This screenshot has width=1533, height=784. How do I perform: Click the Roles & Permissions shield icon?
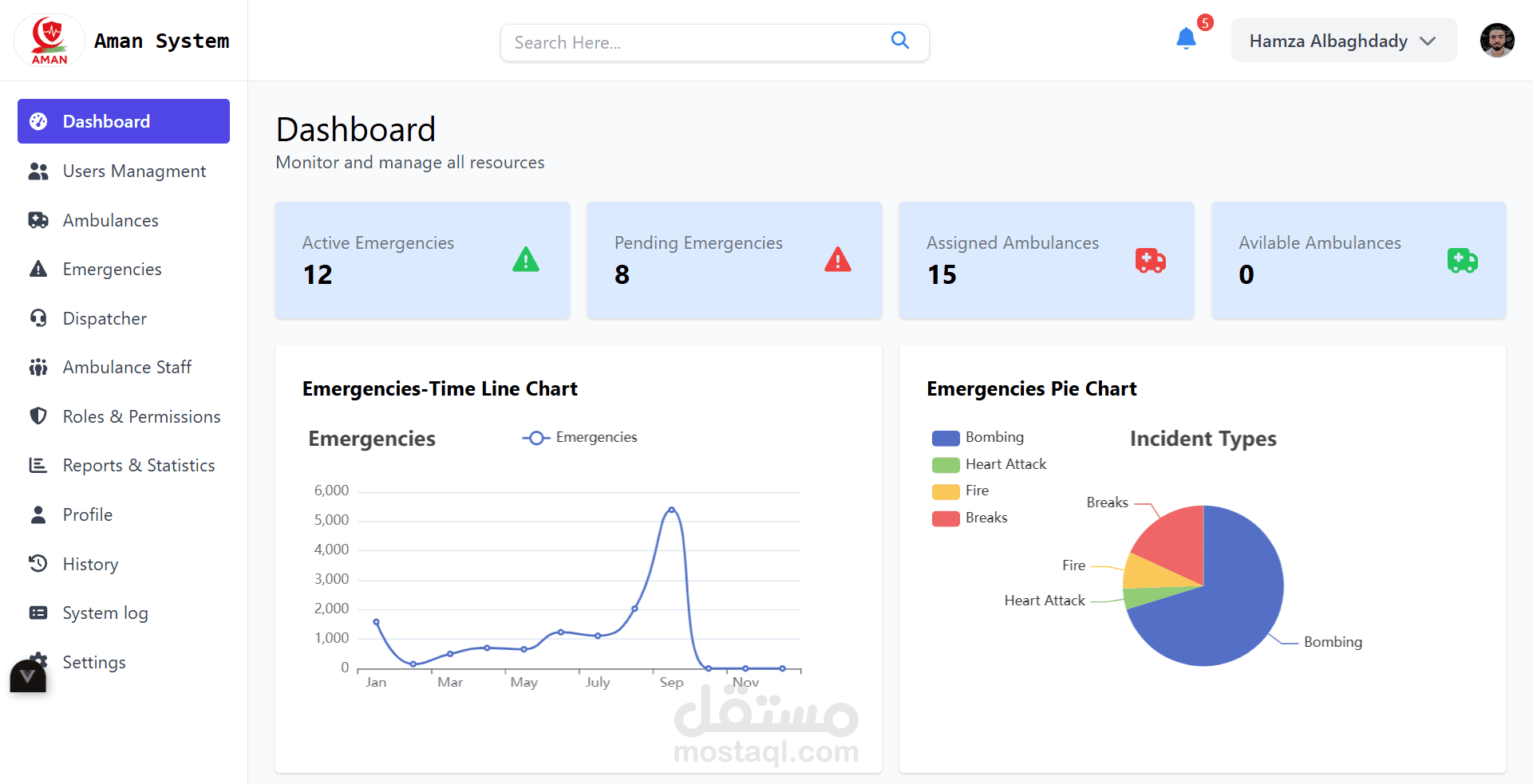click(38, 416)
